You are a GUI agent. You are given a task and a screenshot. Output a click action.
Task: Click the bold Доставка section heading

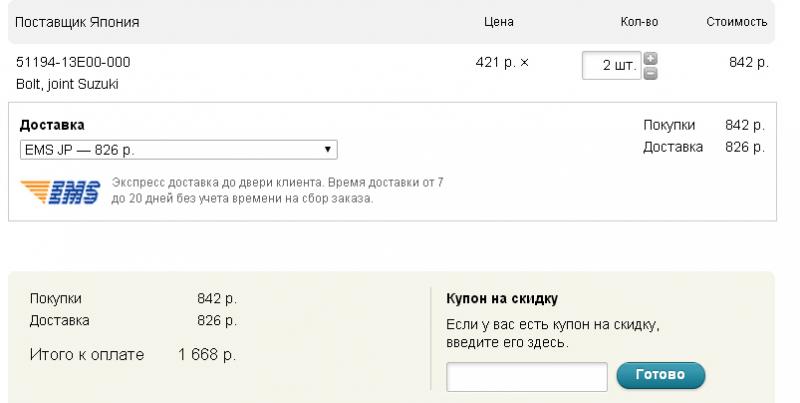pos(52,125)
